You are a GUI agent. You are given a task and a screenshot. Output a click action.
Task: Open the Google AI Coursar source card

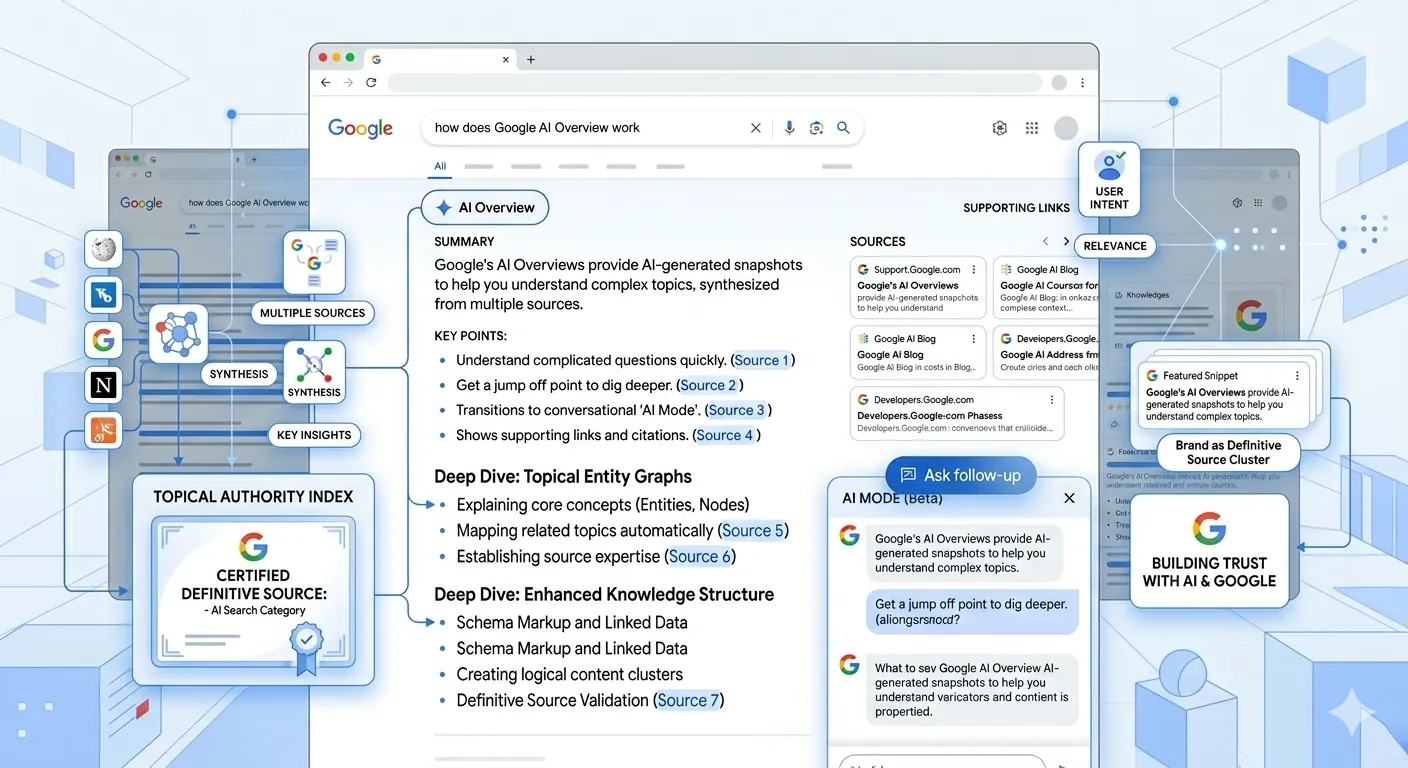pos(1046,288)
